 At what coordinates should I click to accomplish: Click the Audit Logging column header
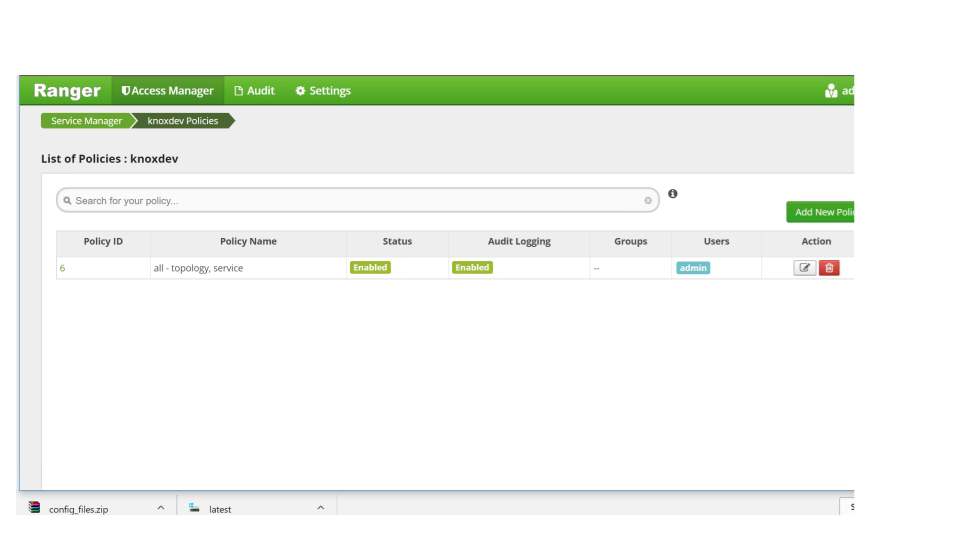(x=519, y=241)
